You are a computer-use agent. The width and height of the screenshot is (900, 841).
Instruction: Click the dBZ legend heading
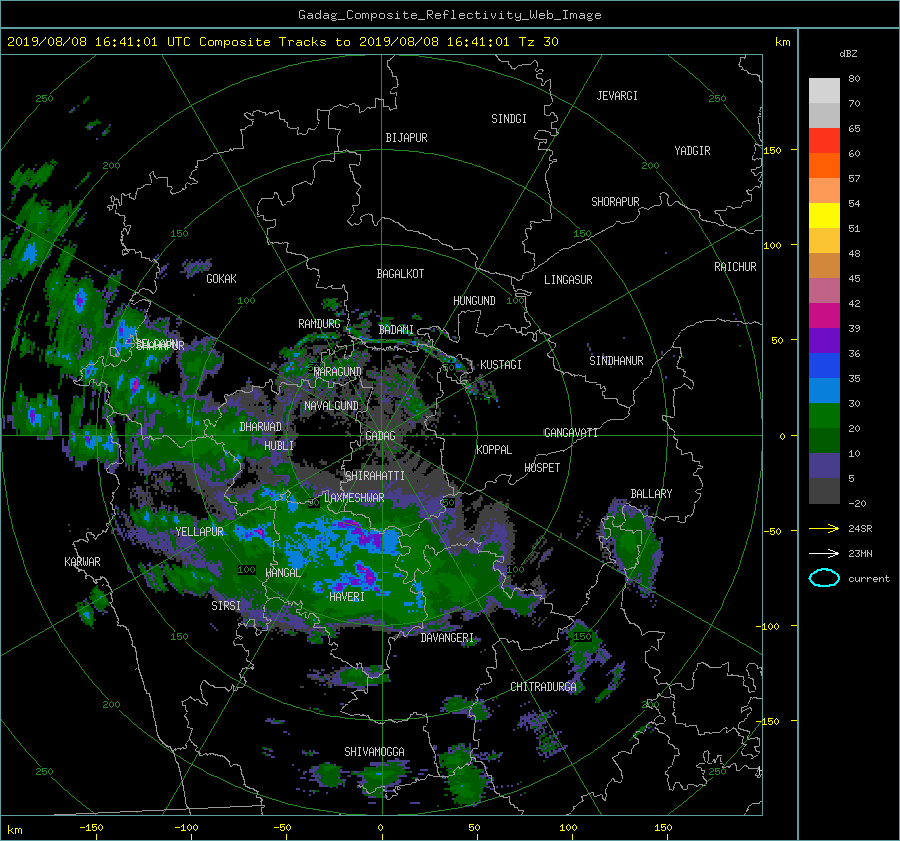[x=848, y=54]
